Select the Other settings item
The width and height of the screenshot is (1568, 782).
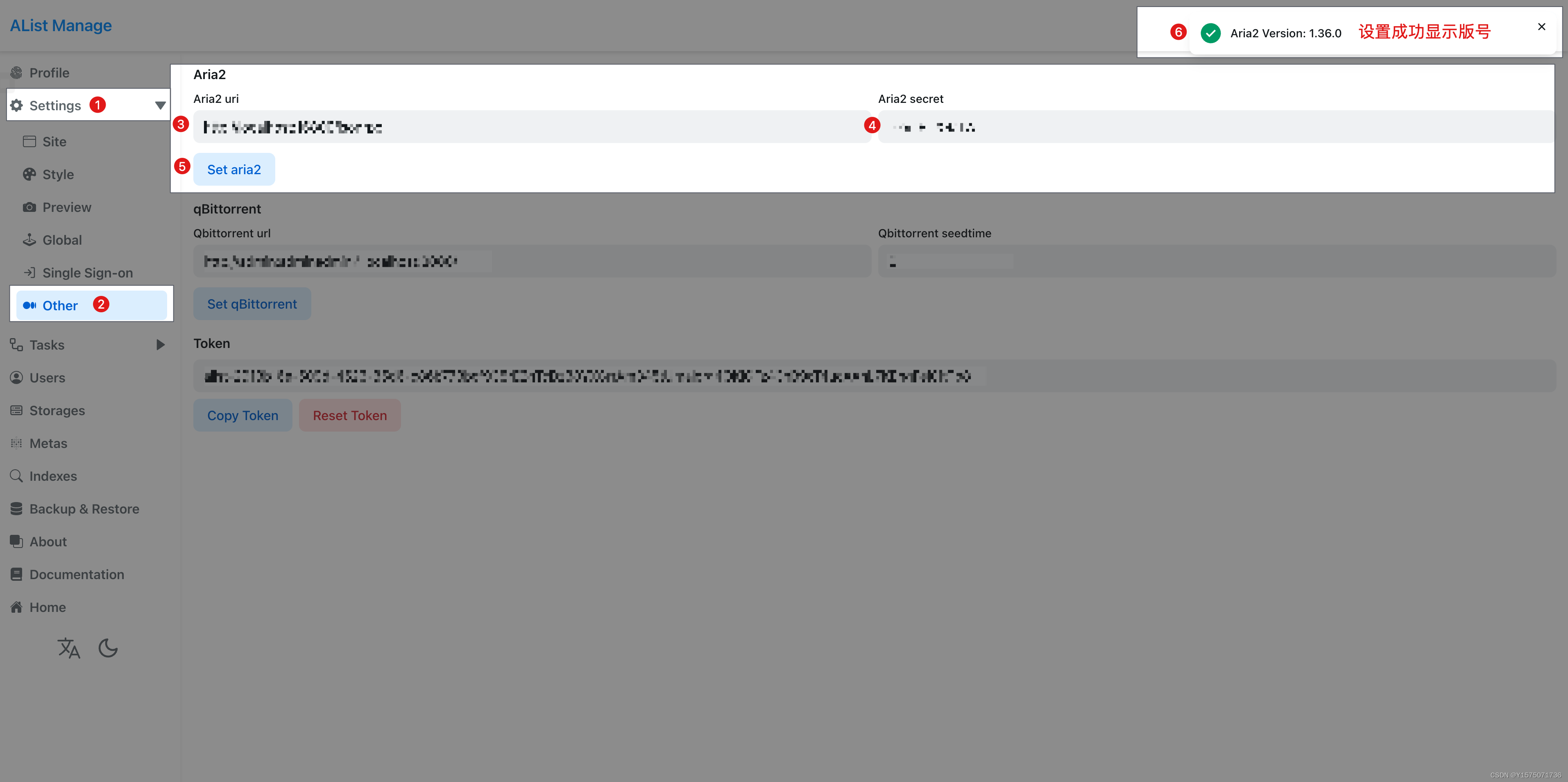pyautogui.click(x=60, y=306)
